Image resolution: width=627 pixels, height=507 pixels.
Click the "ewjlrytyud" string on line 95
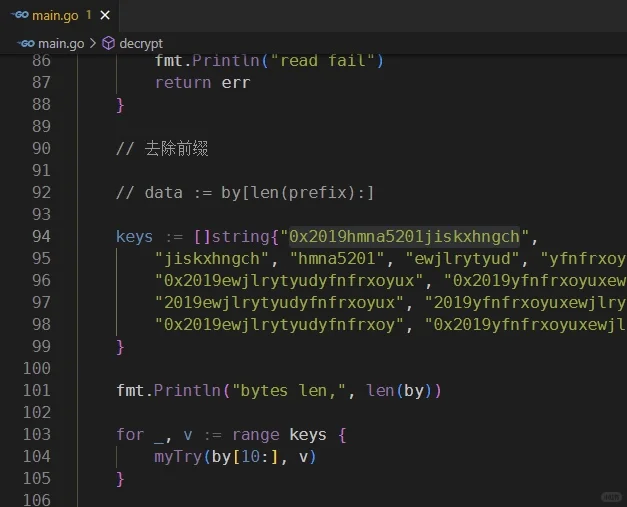tap(463, 259)
